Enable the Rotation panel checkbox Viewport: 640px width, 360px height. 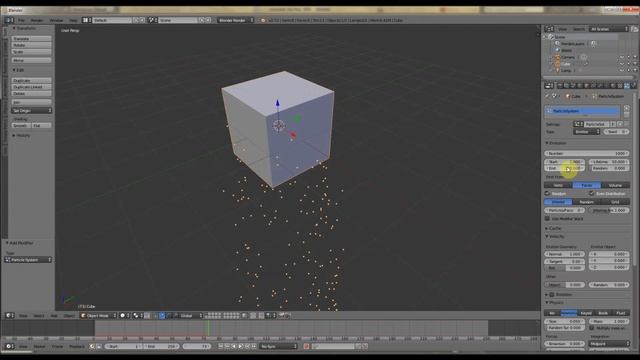[552, 294]
